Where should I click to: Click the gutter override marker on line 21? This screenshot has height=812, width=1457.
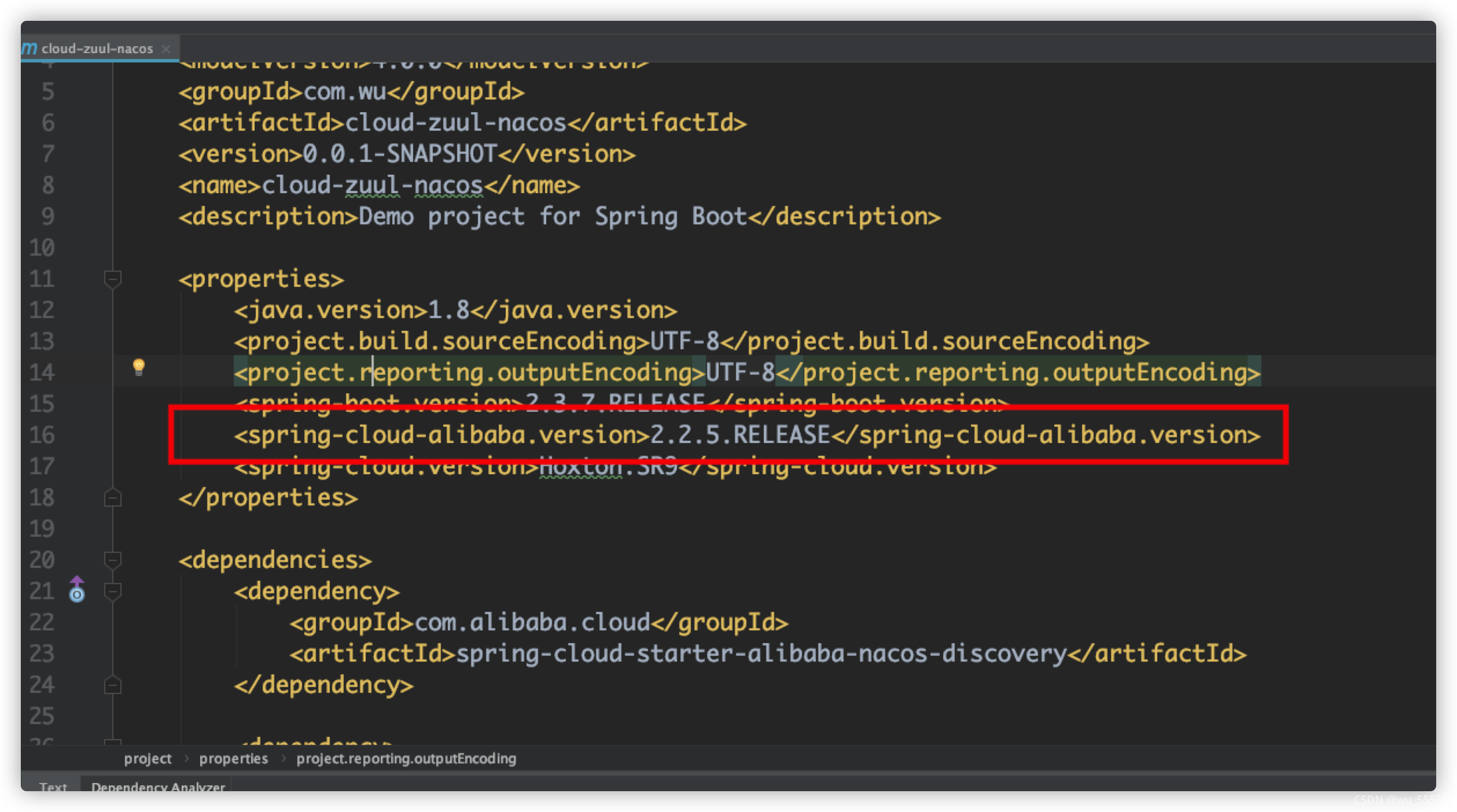coord(77,589)
